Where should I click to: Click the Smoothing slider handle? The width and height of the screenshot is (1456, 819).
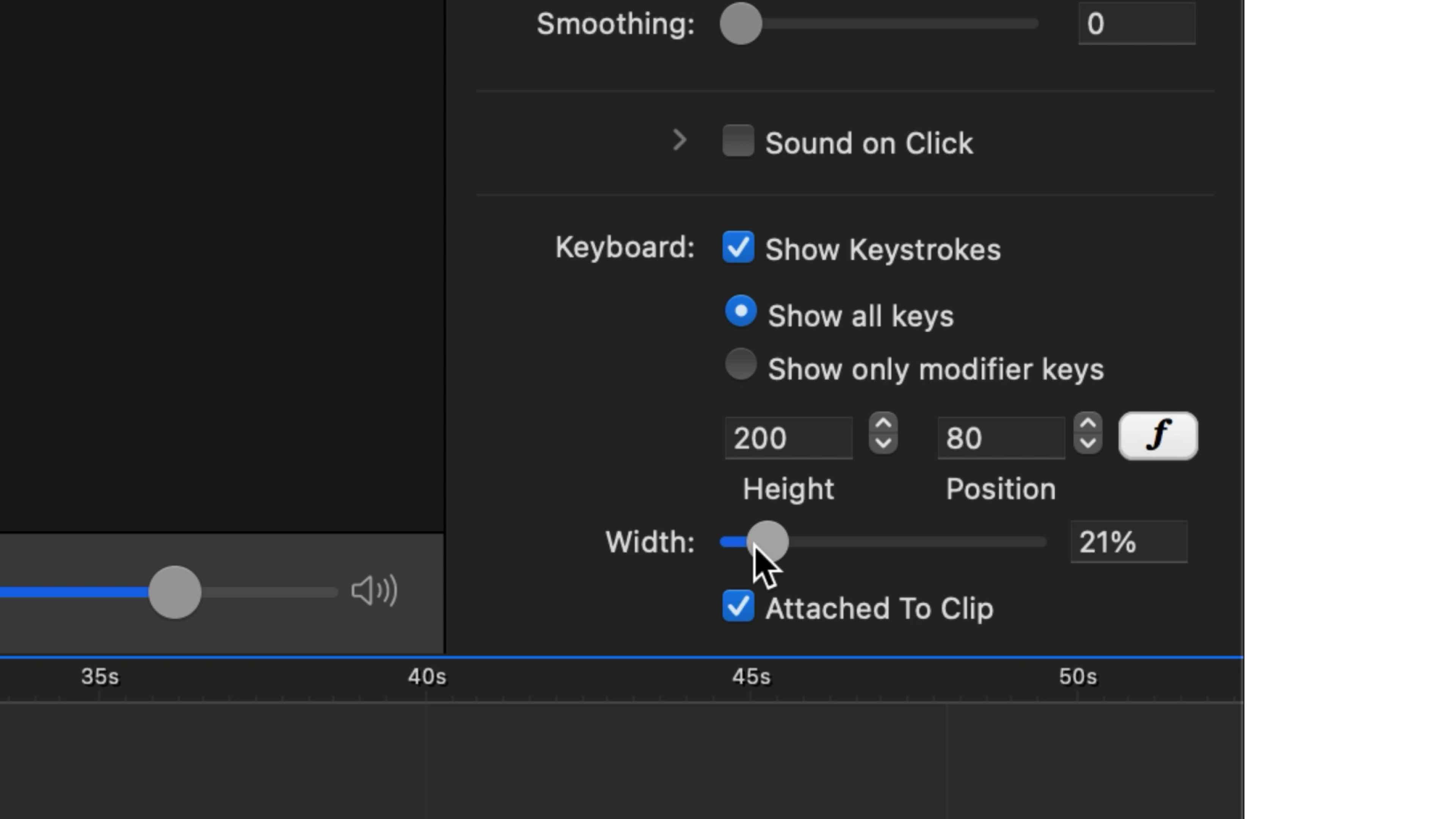pos(741,24)
